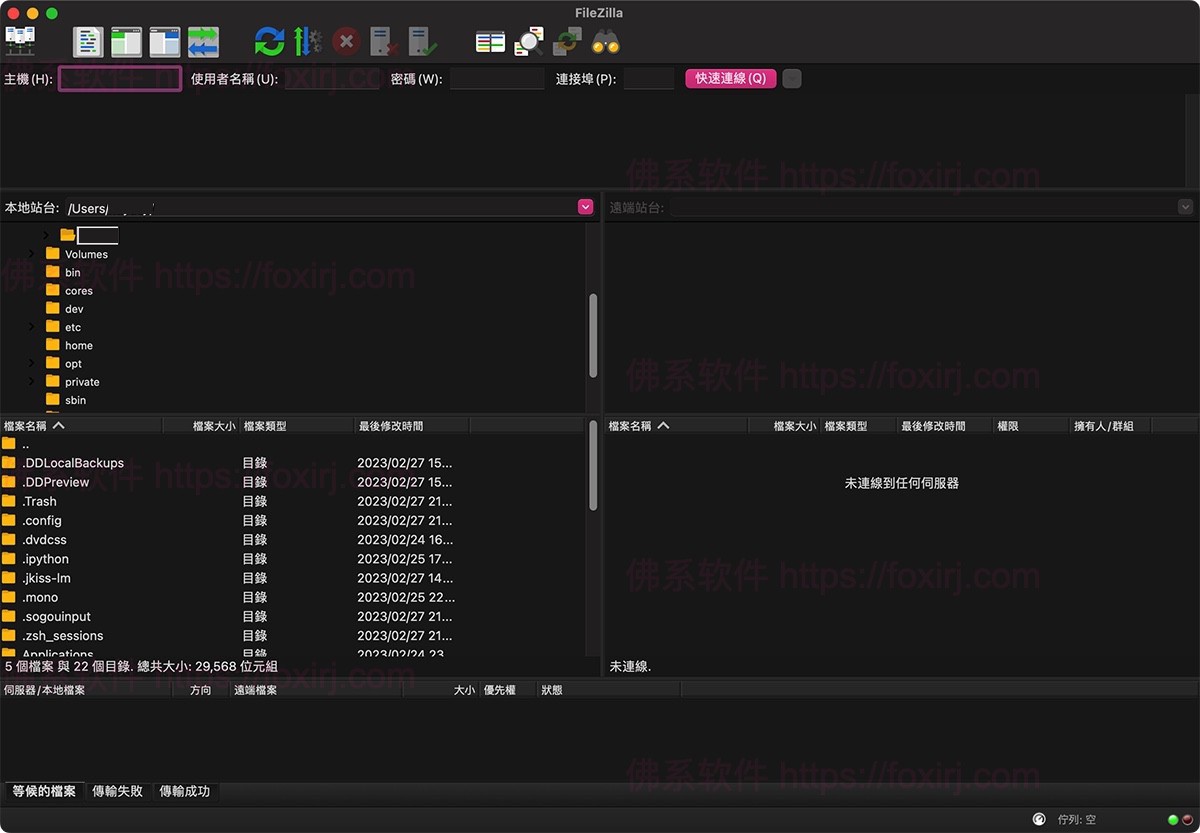Click the green refresh file lists icon
This screenshot has height=833, width=1200.
coord(269,41)
